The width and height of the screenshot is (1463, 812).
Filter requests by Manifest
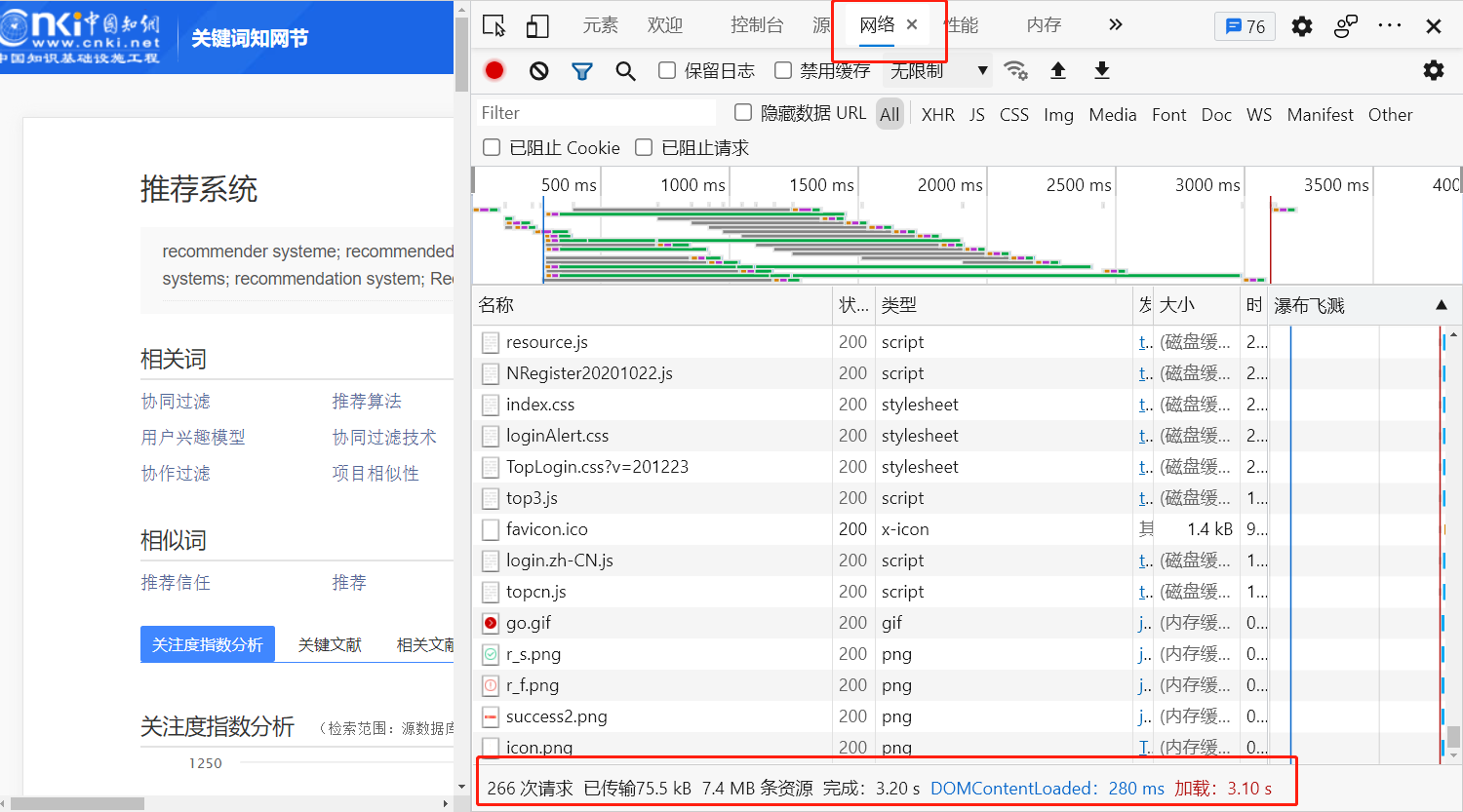[1320, 114]
